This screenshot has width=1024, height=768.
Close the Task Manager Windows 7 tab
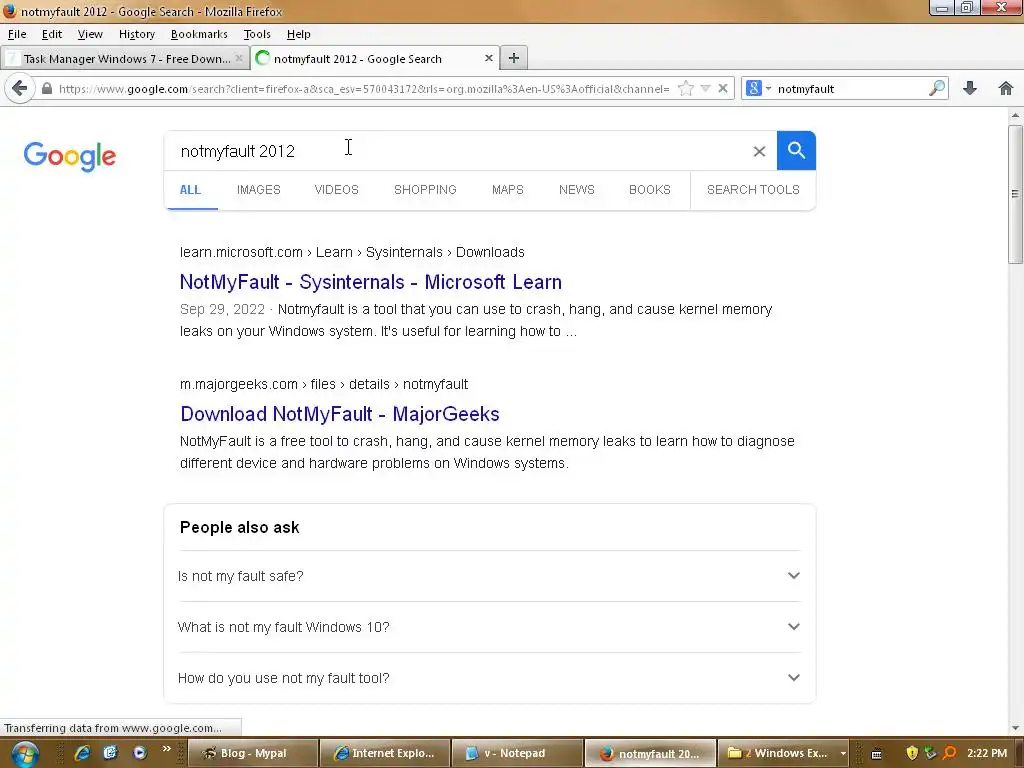239,58
